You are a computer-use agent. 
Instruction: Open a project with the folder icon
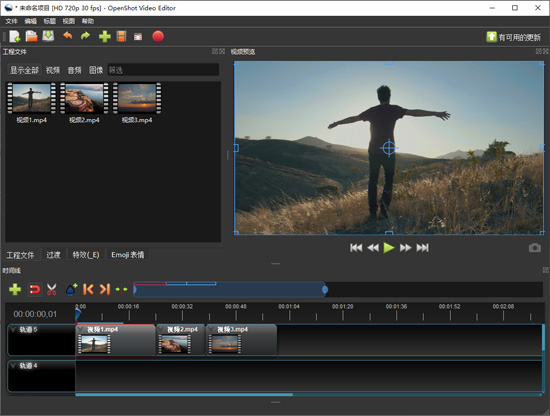pyautogui.click(x=31, y=36)
